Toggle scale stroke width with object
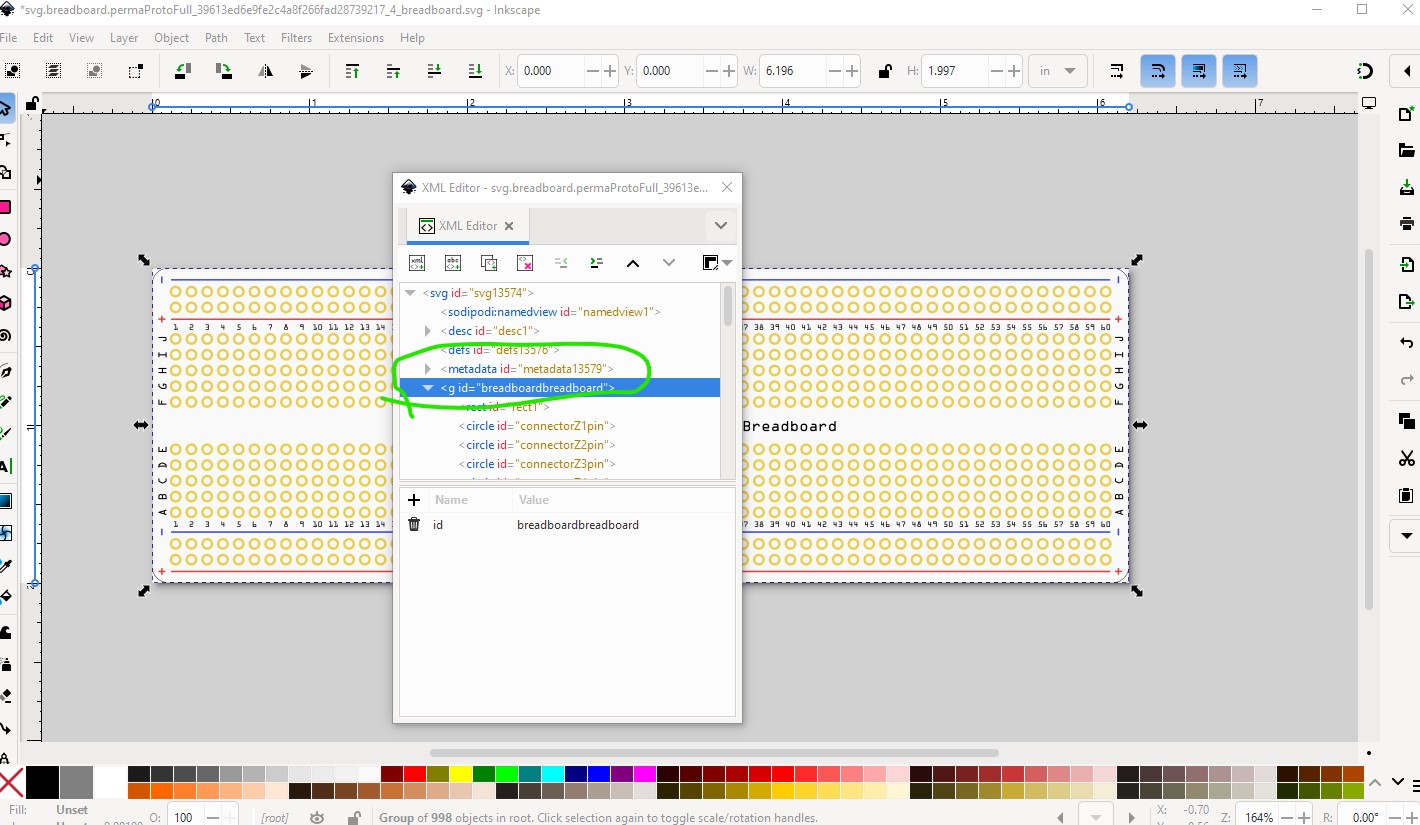Screen dimensions: 1420x825 (1117, 71)
